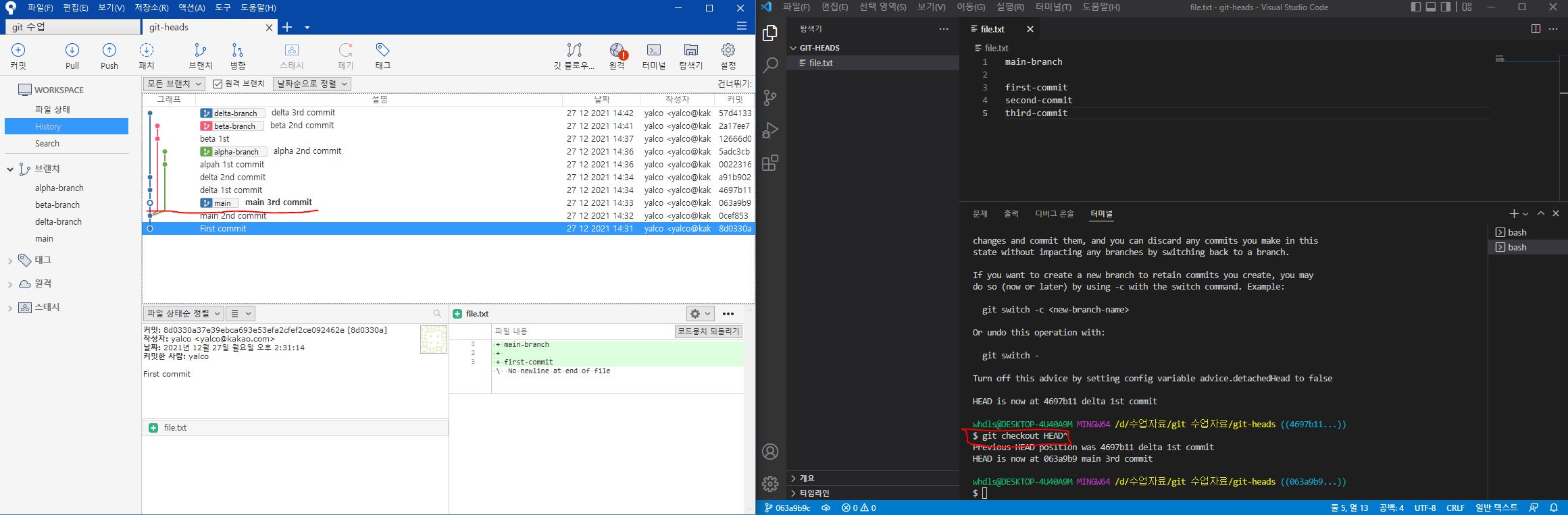Select the first bash terminal entry
Image resolution: width=1568 pixels, height=515 pixels.
click(x=1528, y=232)
